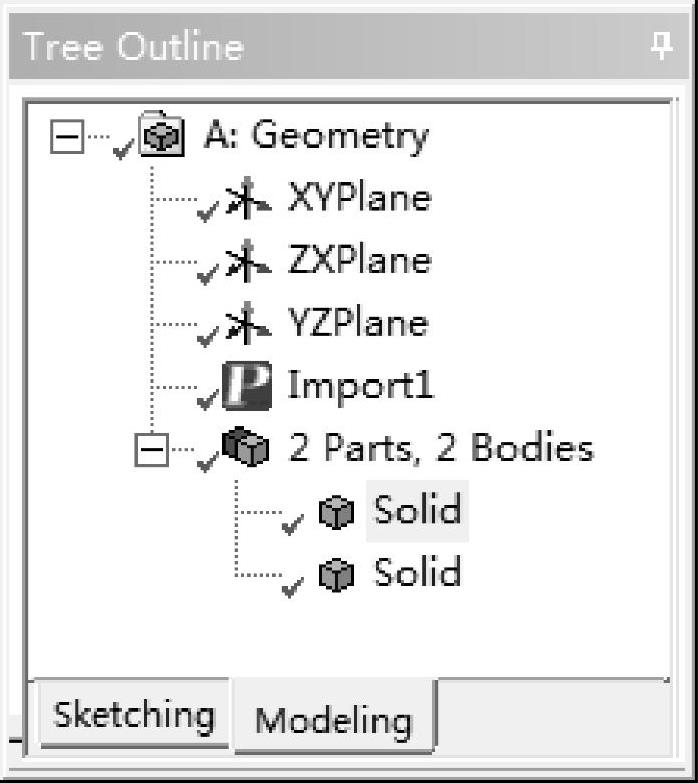
Task: Click the highlighted Solid body icon
Action: [336, 512]
